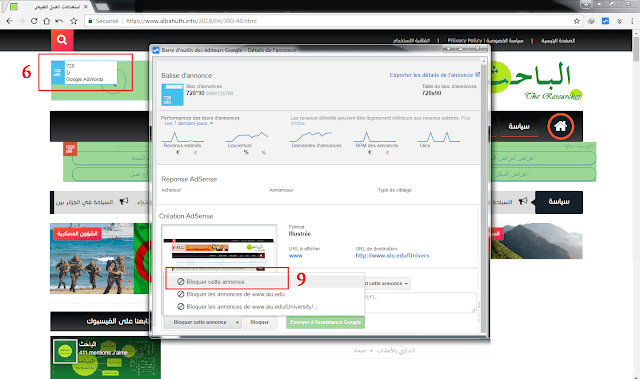
Task: Reload the page with the refresh icon
Action: 34,21
